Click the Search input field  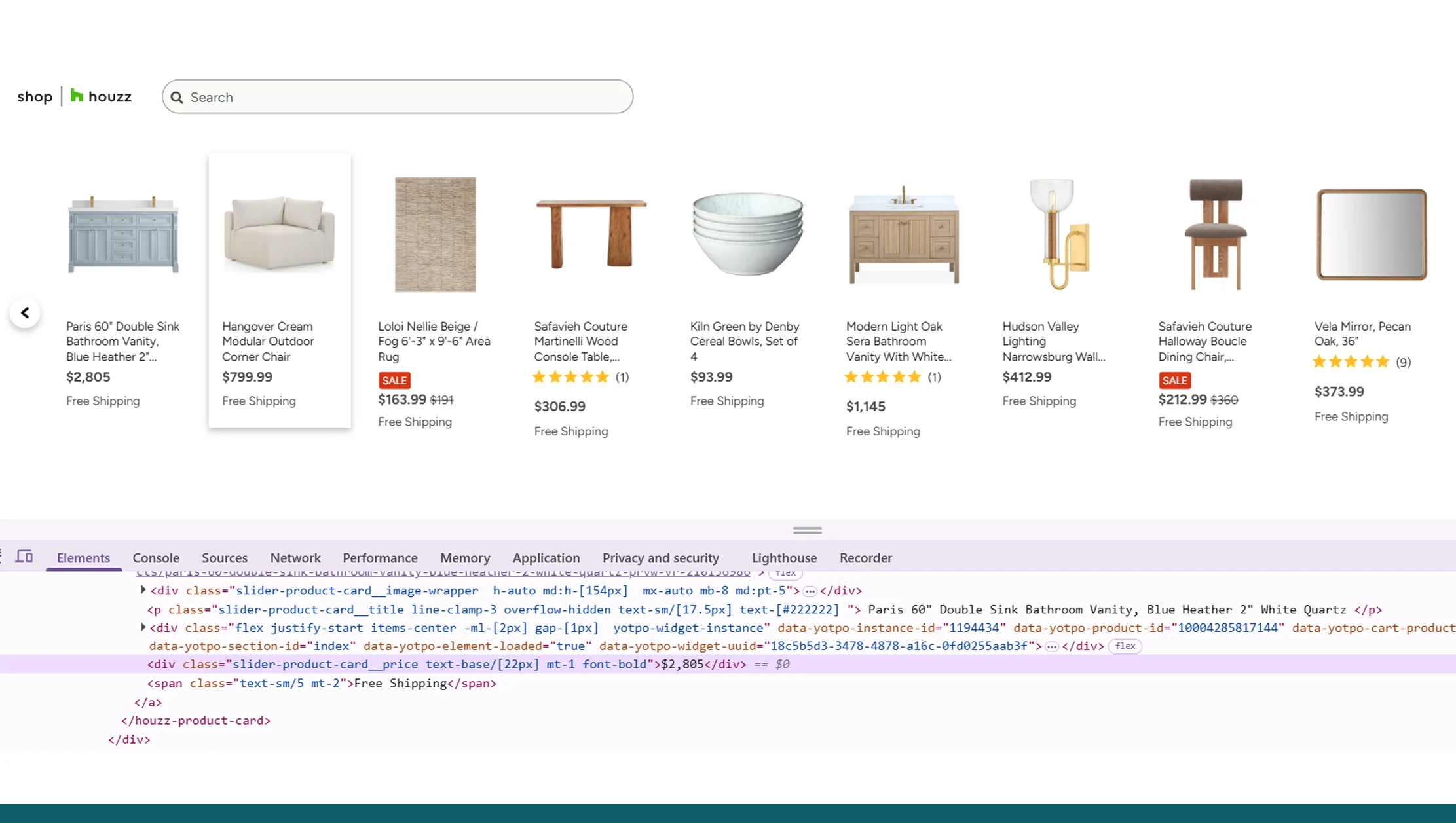coord(406,97)
